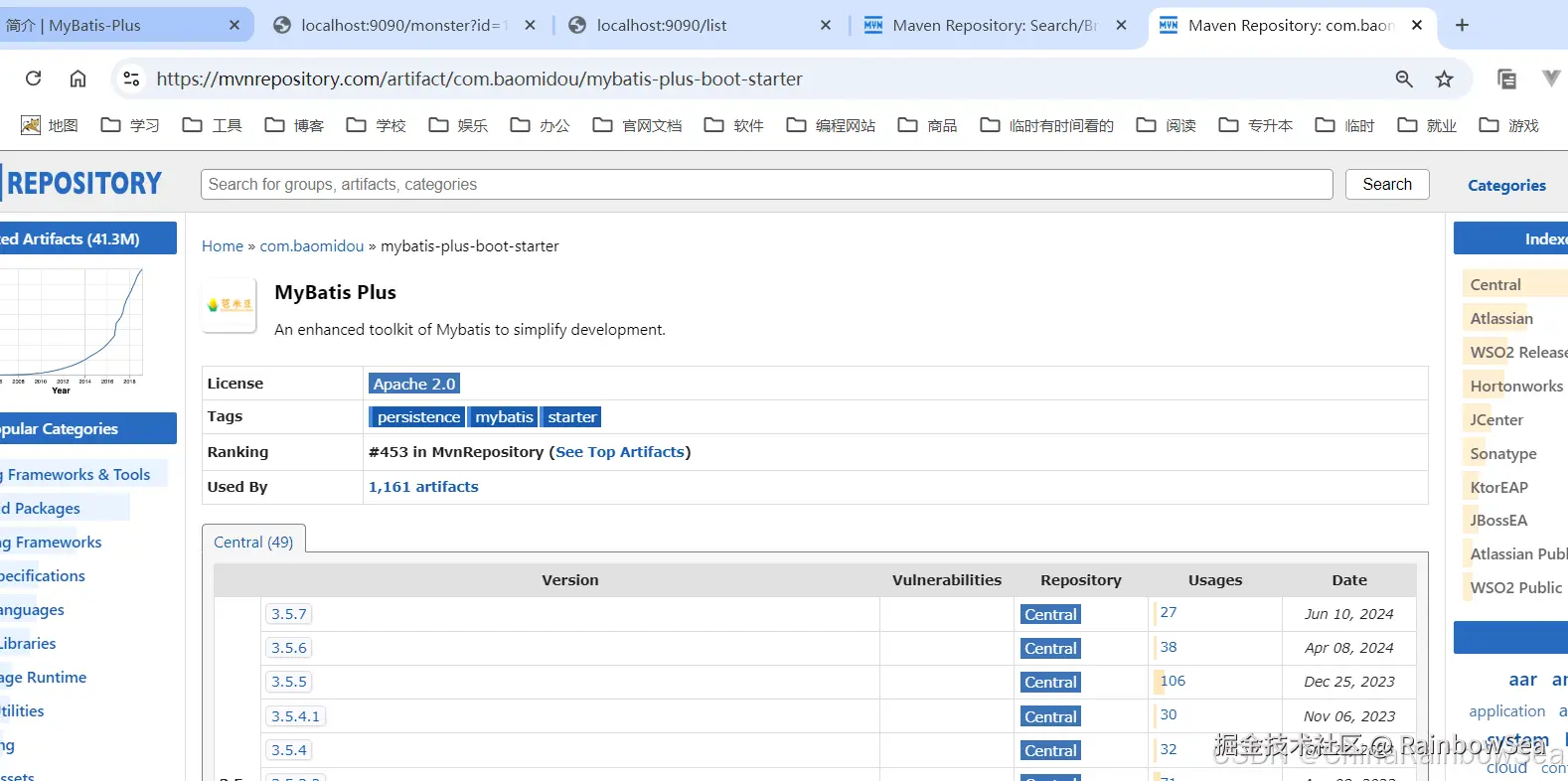This screenshot has width=1568, height=781.
Task: Close the 简介 | MyBatis-Plus tab
Action: pos(235,25)
